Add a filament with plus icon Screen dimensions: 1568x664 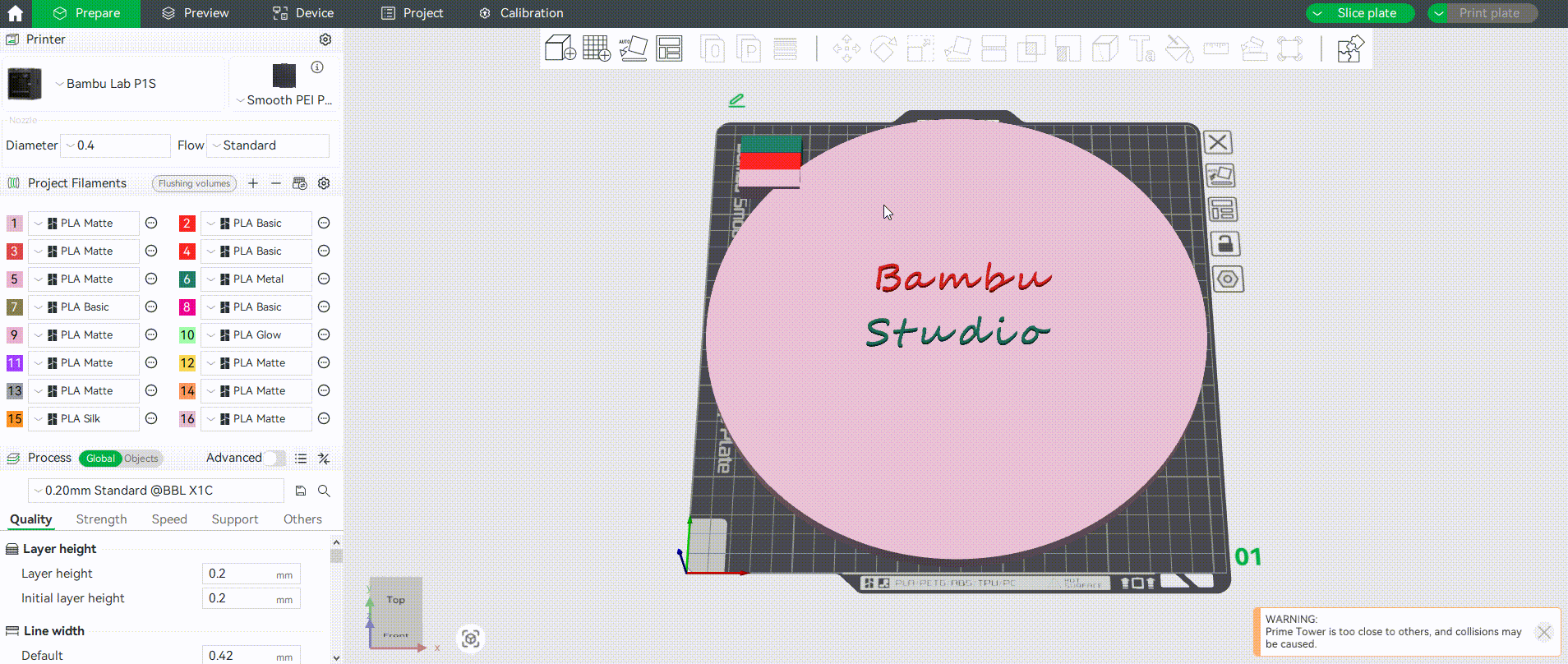[253, 183]
